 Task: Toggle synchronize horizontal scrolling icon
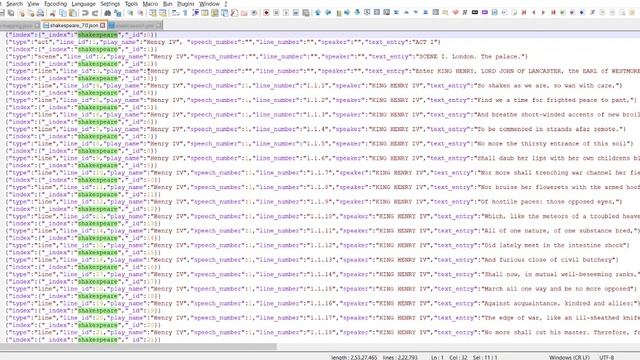coord(162,13)
